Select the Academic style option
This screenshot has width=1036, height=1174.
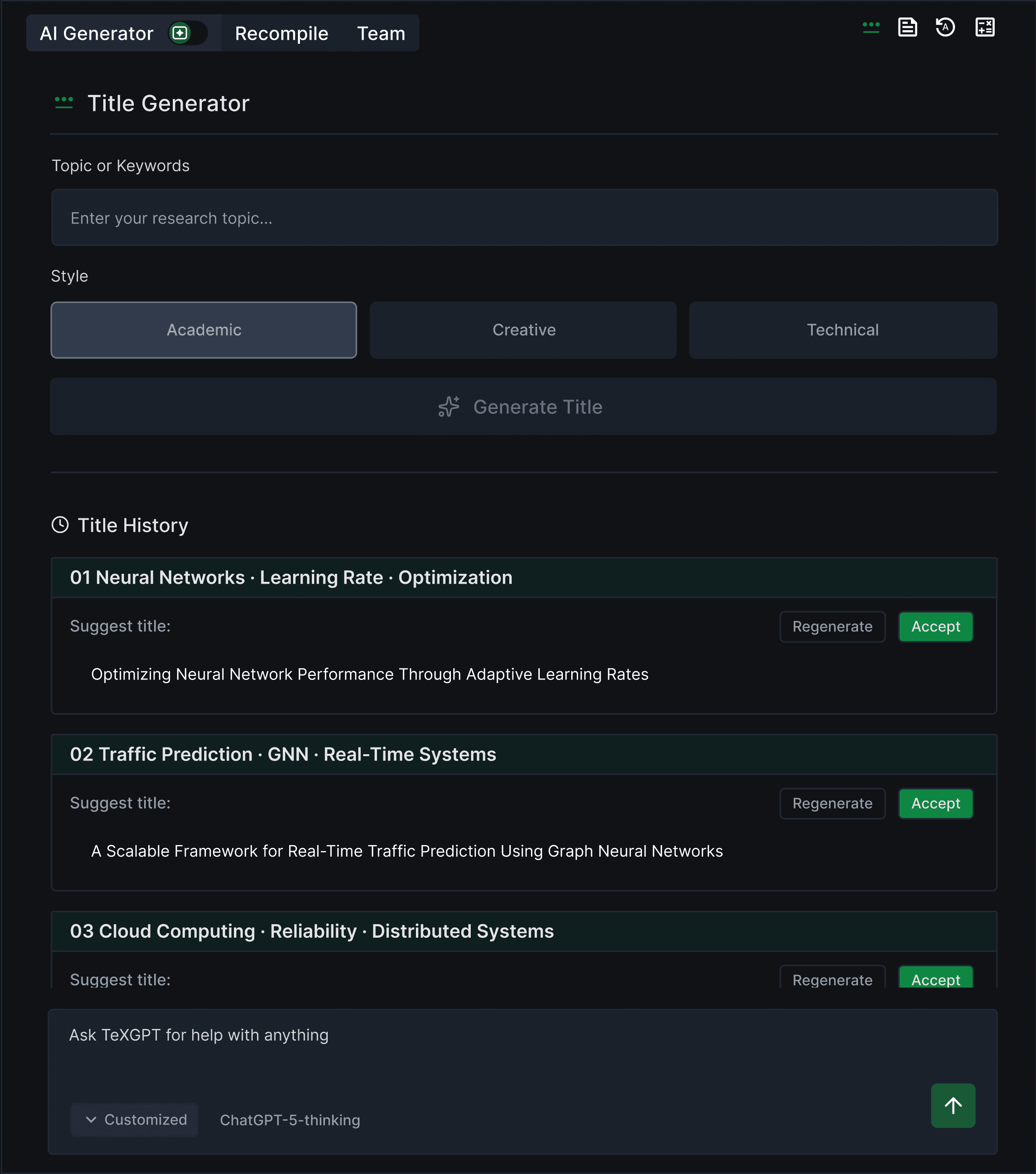click(x=204, y=330)
